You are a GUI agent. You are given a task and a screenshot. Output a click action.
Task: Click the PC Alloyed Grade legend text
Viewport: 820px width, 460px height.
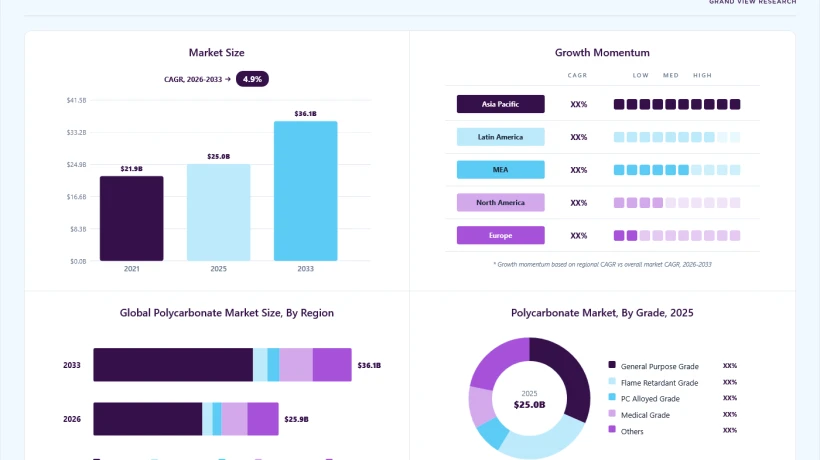pyautogui.click(x=650, y=399)
